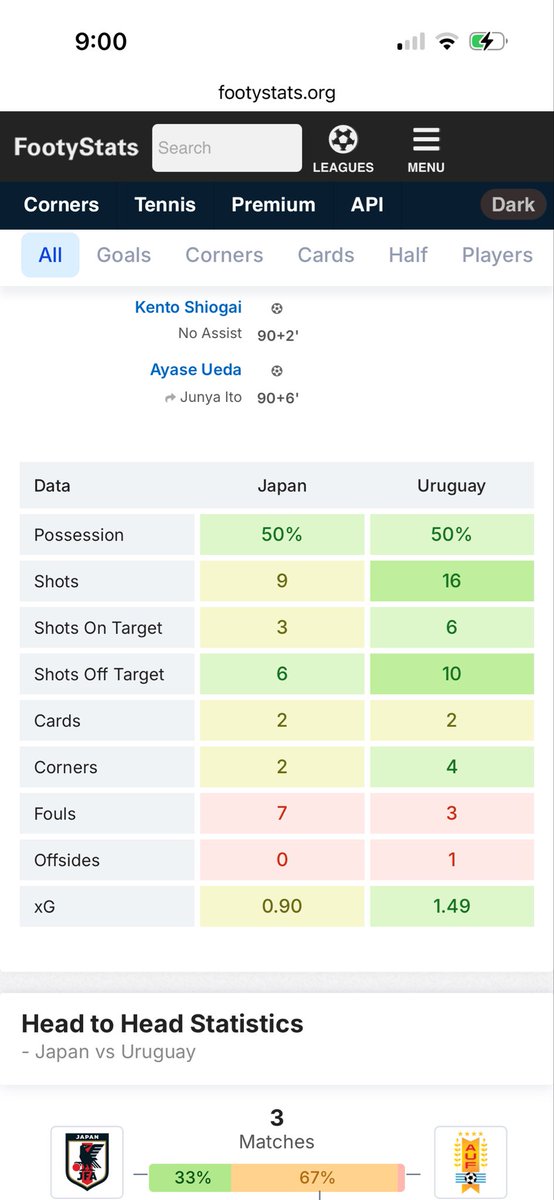Screen dimensions: 554x1200
Task: Open the Leagues soccer ball icon
Action: coord(343,140)
